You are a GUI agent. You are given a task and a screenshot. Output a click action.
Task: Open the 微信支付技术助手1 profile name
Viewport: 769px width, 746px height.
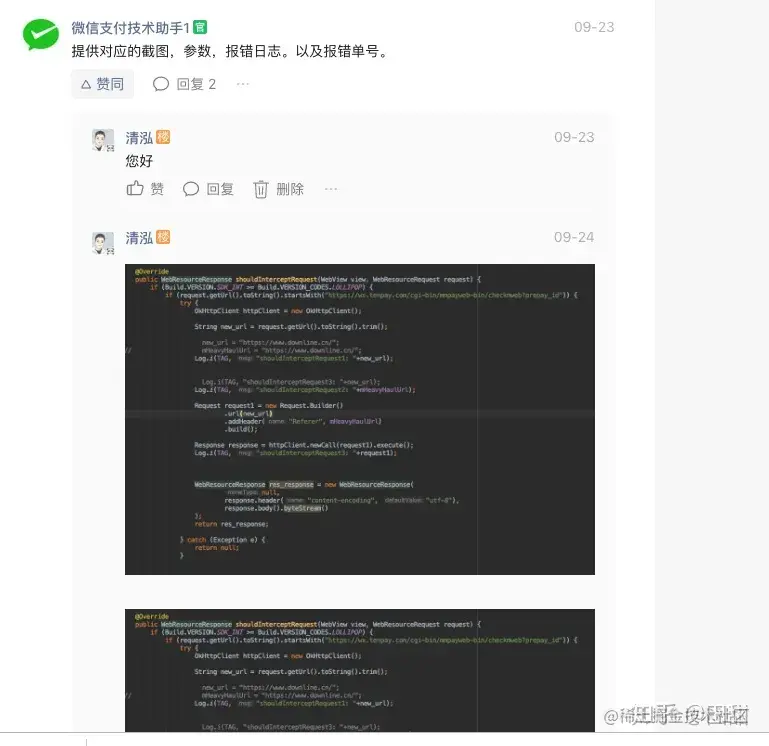pyautogui.click(x=130, y=28)
